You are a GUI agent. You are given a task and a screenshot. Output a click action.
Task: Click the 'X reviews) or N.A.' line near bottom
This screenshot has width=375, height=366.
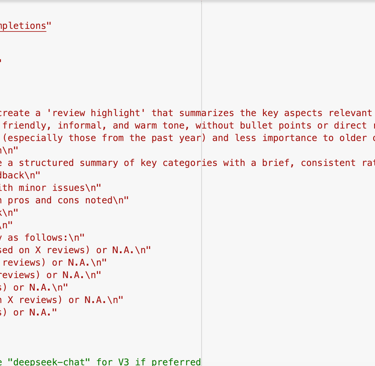click(x=62, y=300)
